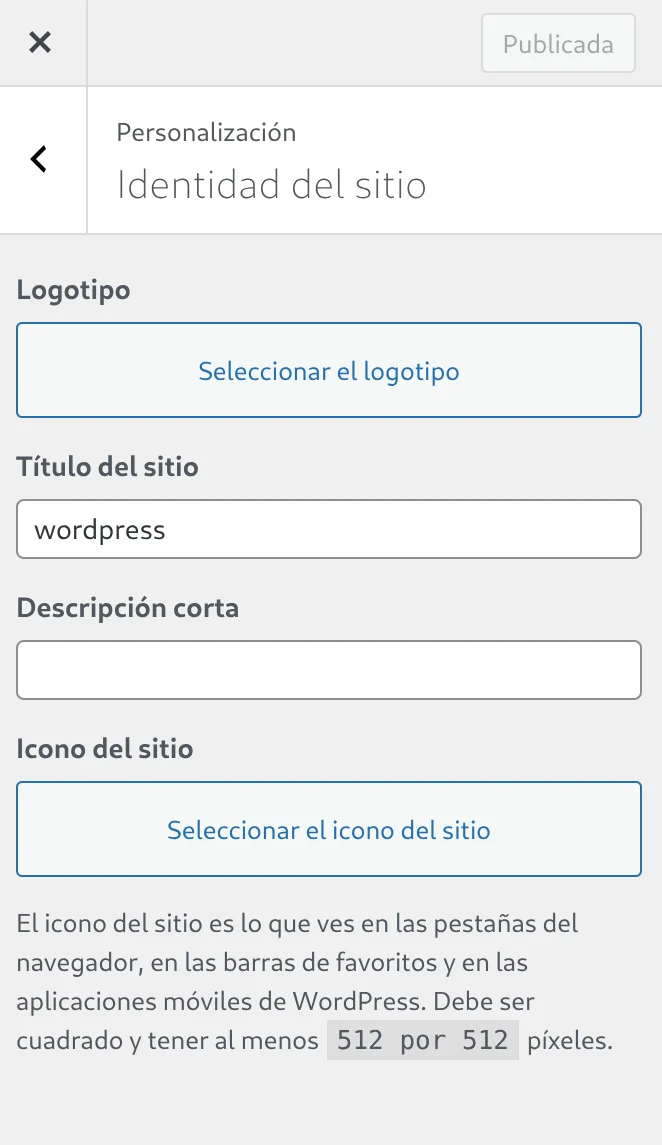Image resolution: width=662 pixels, height=1145 pixels.
Task: Click the Descripción corta label
Action: point(128,608)
